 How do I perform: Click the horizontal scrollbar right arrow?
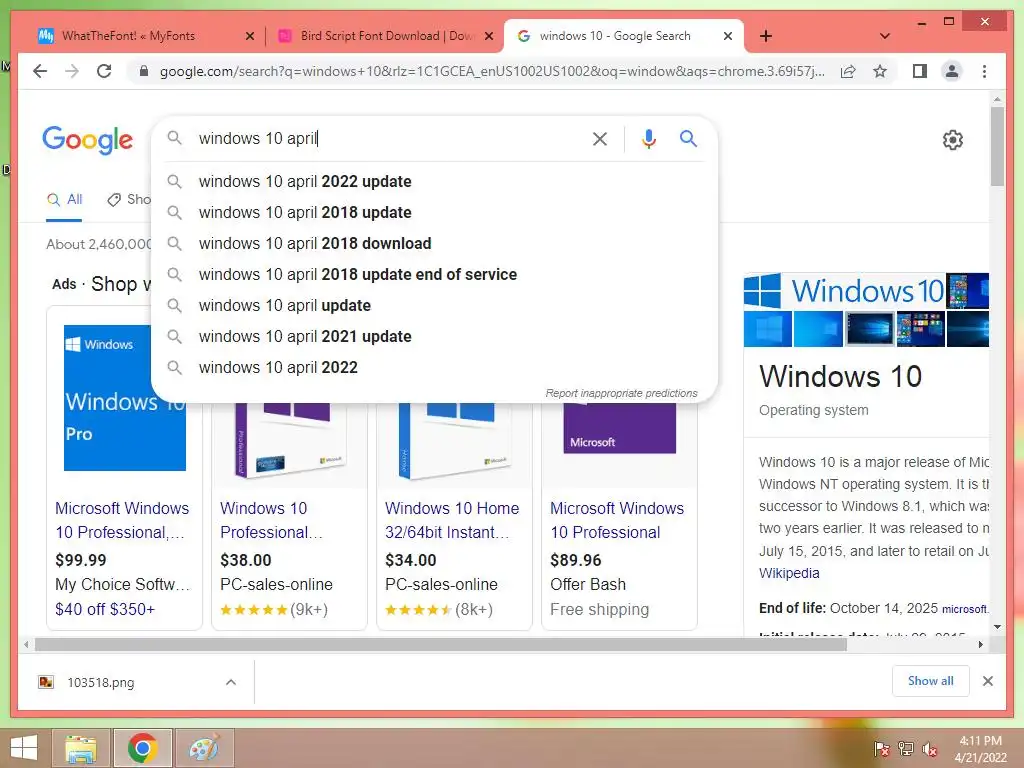tap(980, 645)
